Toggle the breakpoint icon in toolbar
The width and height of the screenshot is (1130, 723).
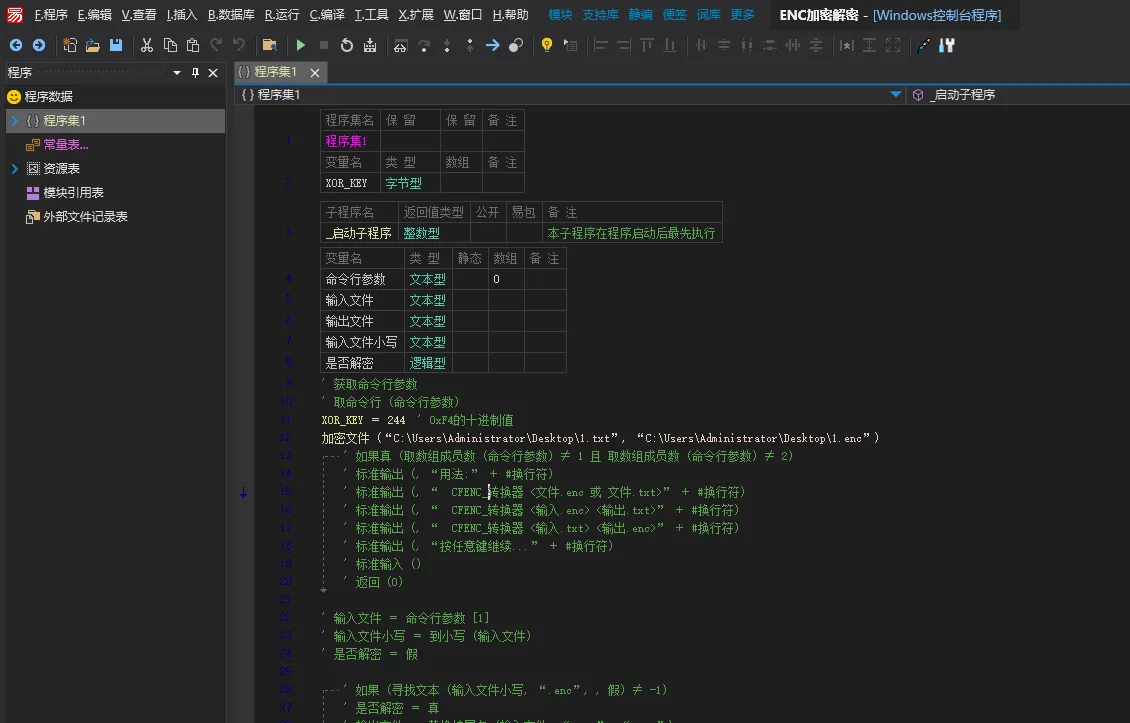516,45
